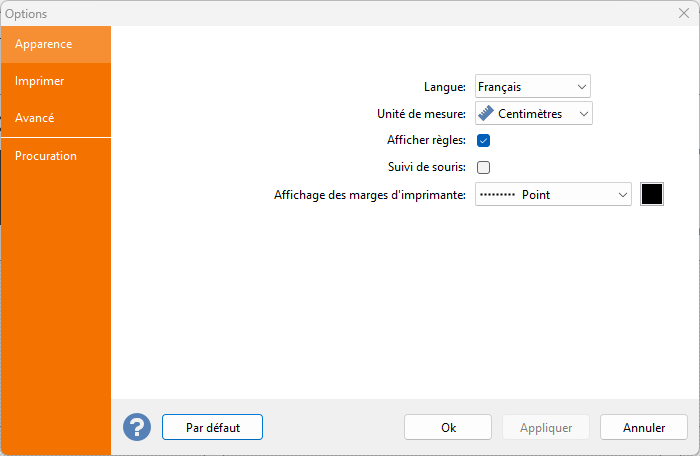700x456 pixels.
Task: Click the ruler icon beside Centimètres
Action: coord(486,113)
